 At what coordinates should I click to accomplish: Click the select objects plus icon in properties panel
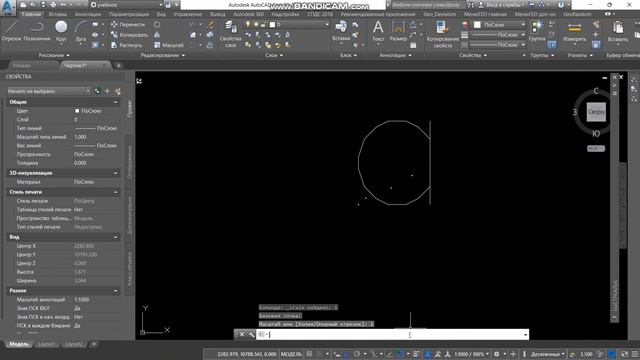pos(107,91)
